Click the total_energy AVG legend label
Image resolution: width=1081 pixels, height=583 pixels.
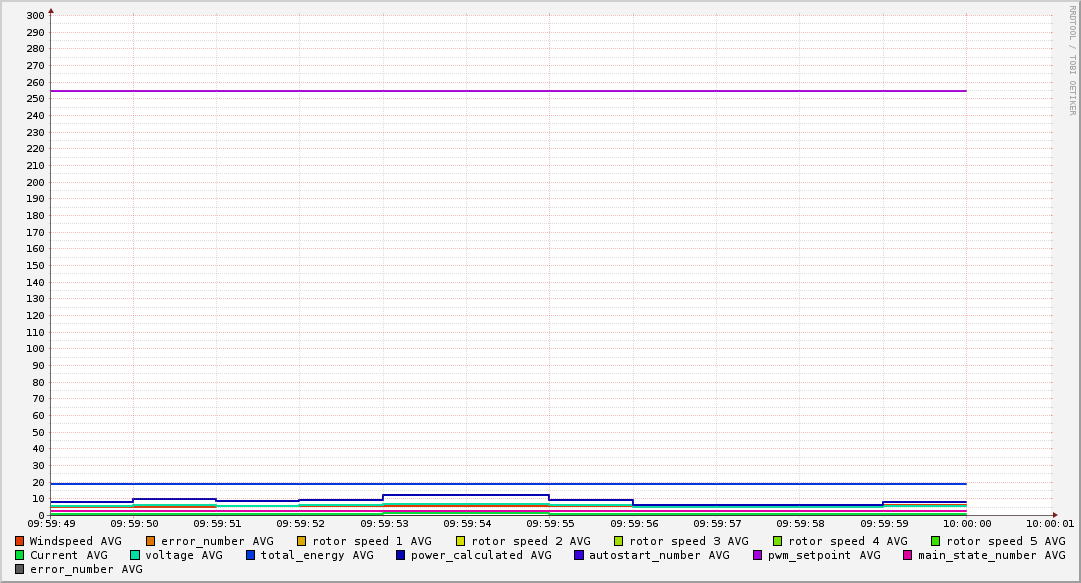tap(317, 555)
